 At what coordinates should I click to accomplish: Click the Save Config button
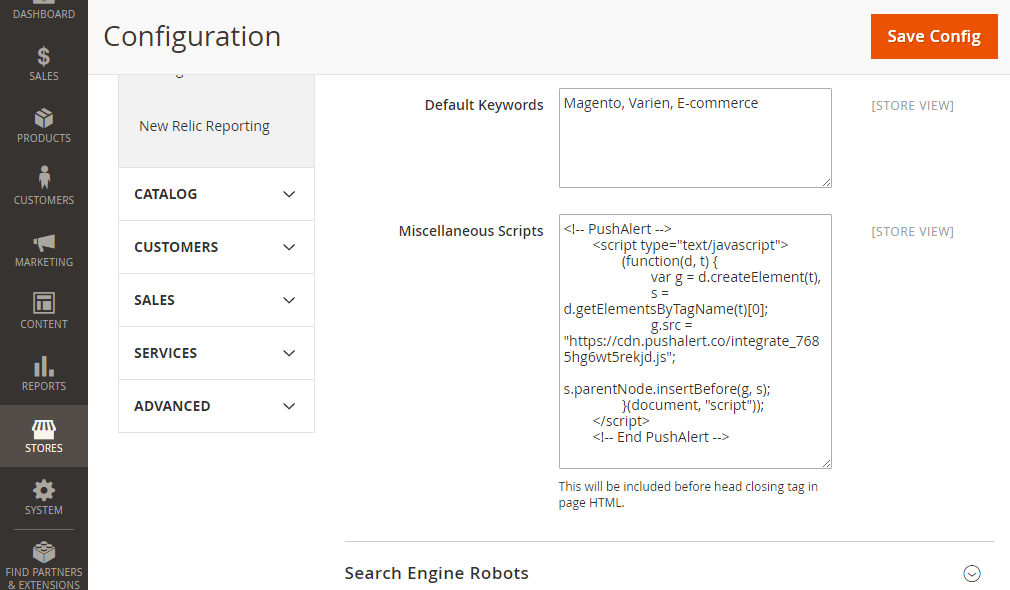pyautogui.click(x=934, y=37)
